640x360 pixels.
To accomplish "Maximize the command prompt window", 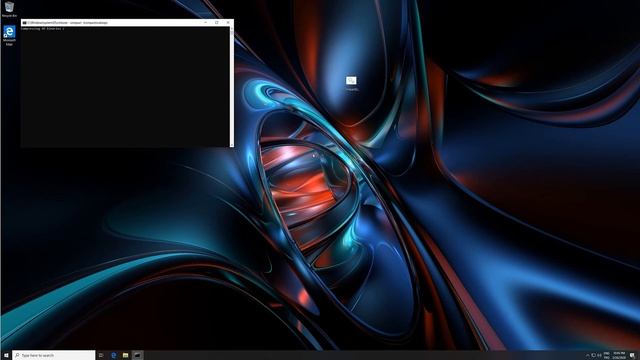I will [217, 23].
